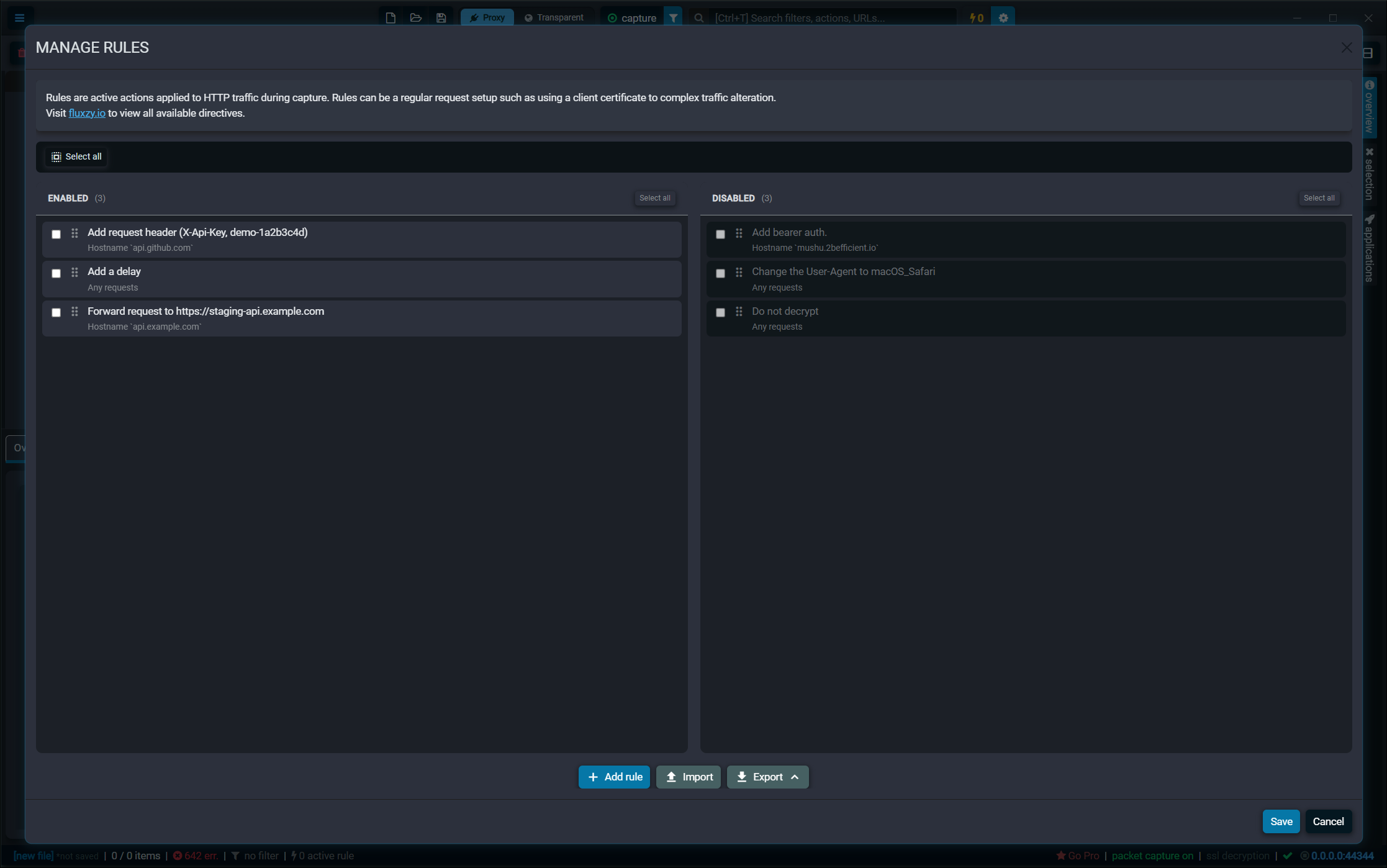Switch to Transparent mode tab
The height and width of the screenshot is (868, 1387).
[554, 17]
